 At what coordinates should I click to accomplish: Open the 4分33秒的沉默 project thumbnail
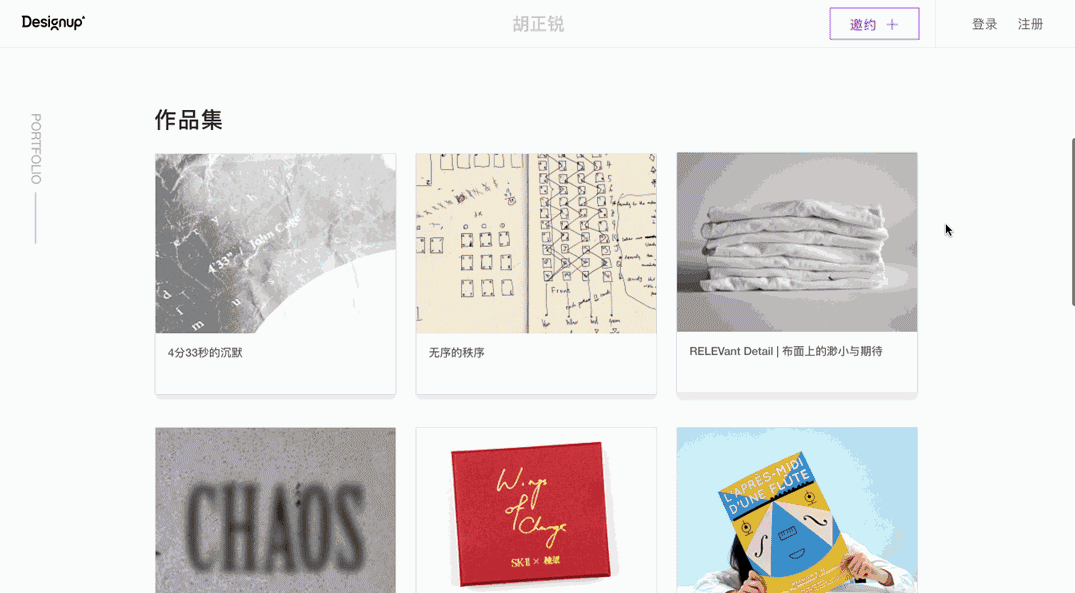click(276, 243)
